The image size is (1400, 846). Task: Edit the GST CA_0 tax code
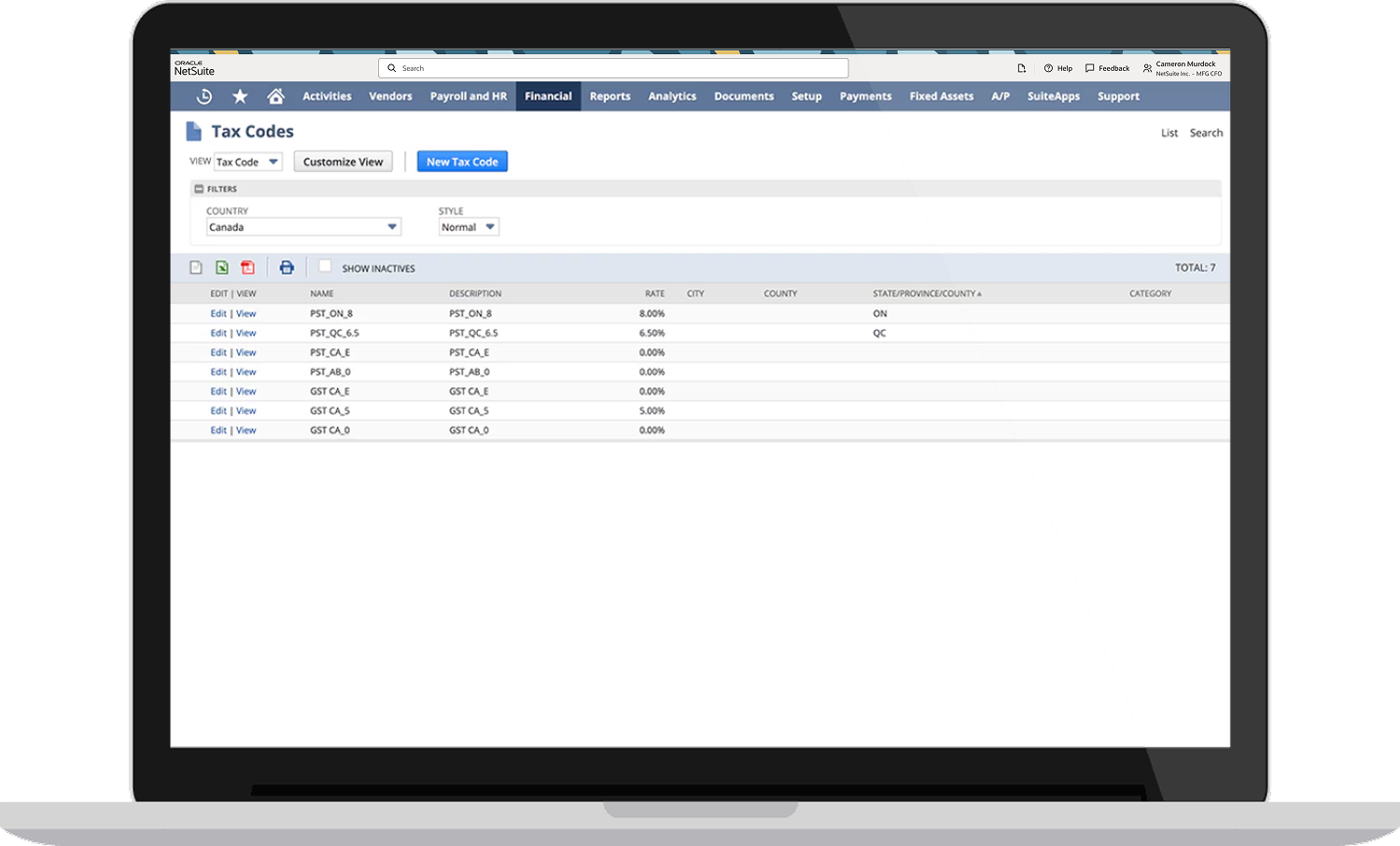[218, 430]
